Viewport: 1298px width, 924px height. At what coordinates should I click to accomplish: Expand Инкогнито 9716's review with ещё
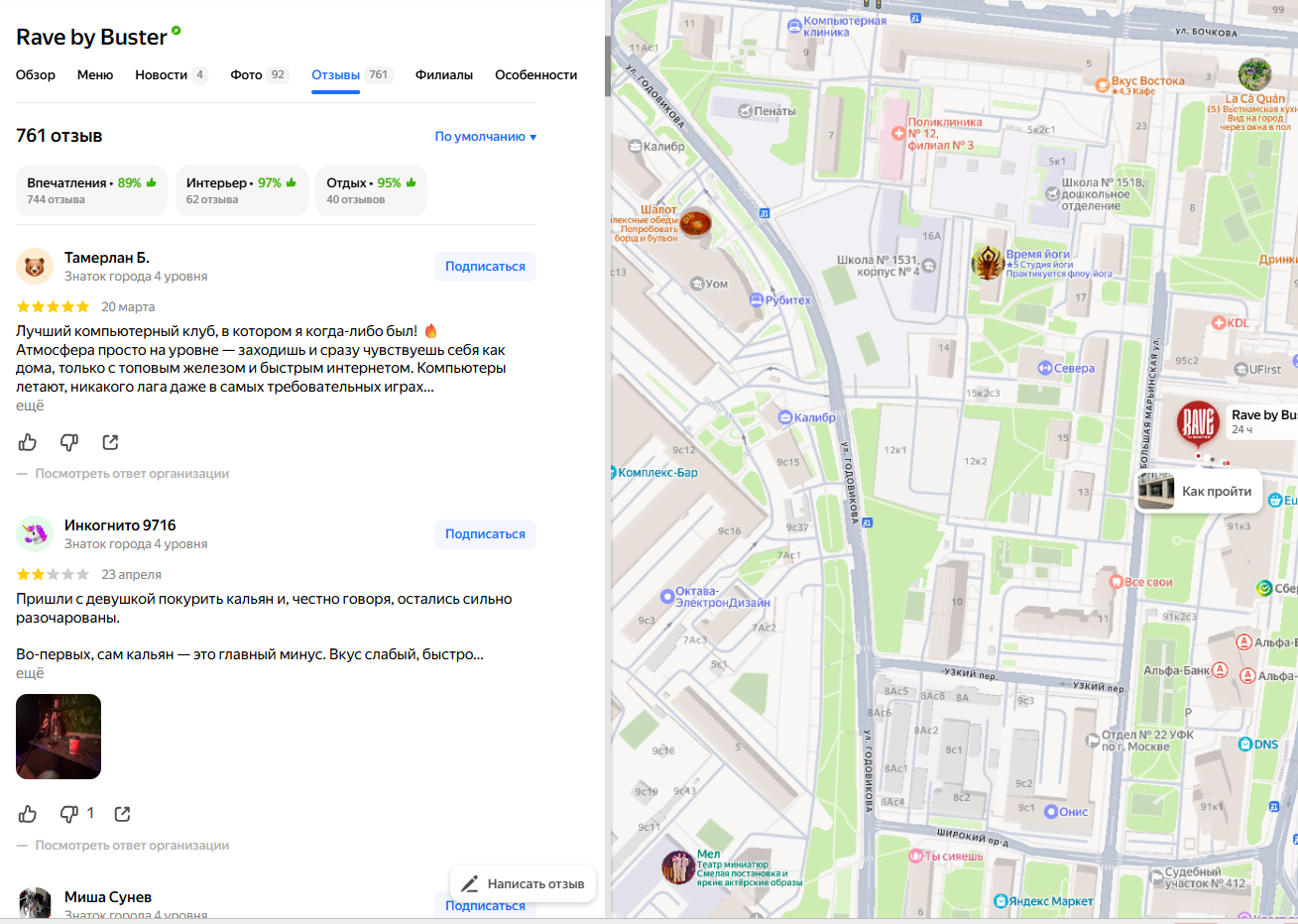point(30,673)
